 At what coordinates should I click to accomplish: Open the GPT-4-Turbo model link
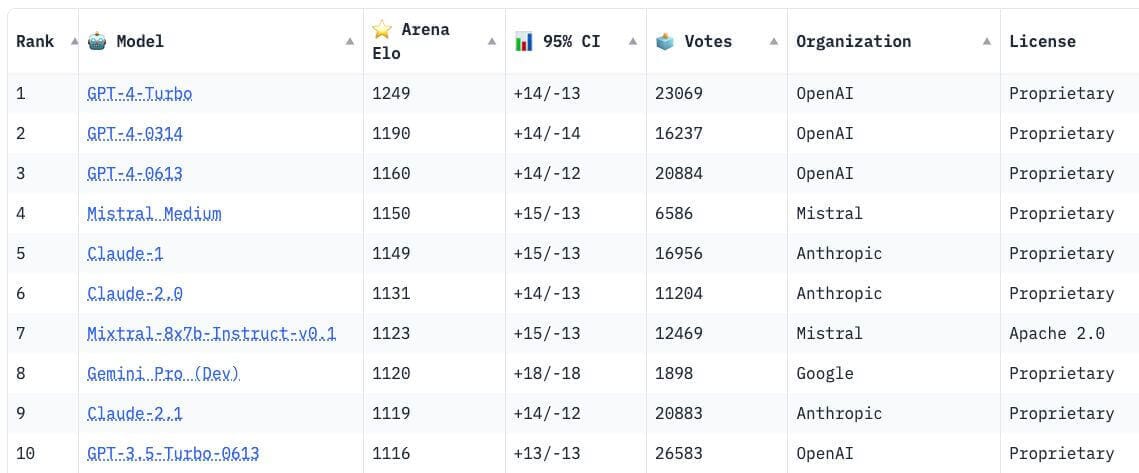point(139,94)
